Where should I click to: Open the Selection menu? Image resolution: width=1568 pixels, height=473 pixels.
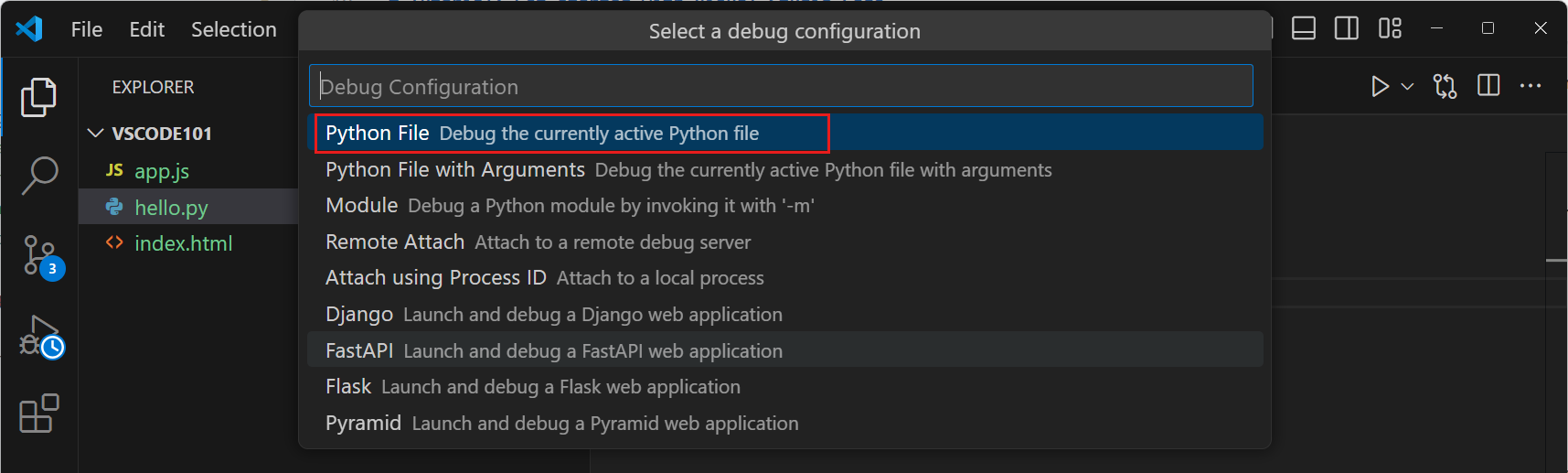coord(233,29)
